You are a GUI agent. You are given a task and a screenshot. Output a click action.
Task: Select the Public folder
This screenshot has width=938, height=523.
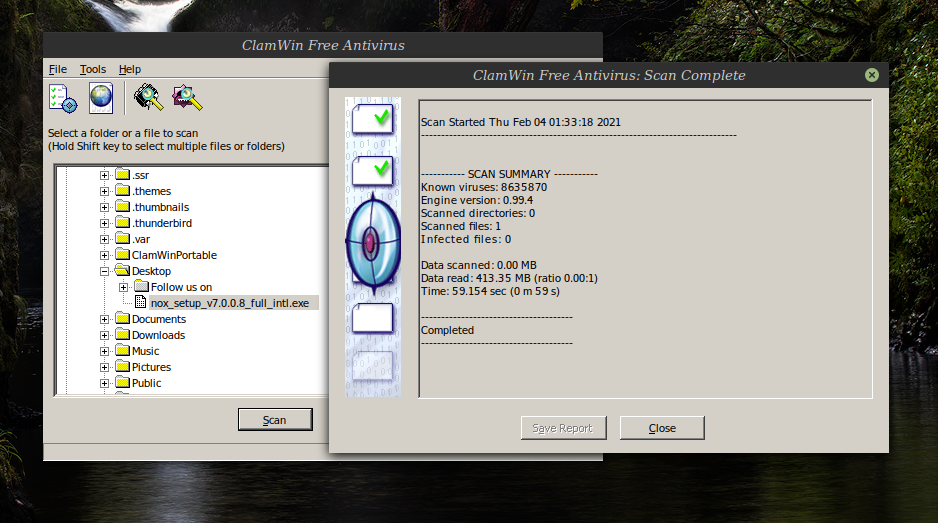click(147, 383)
